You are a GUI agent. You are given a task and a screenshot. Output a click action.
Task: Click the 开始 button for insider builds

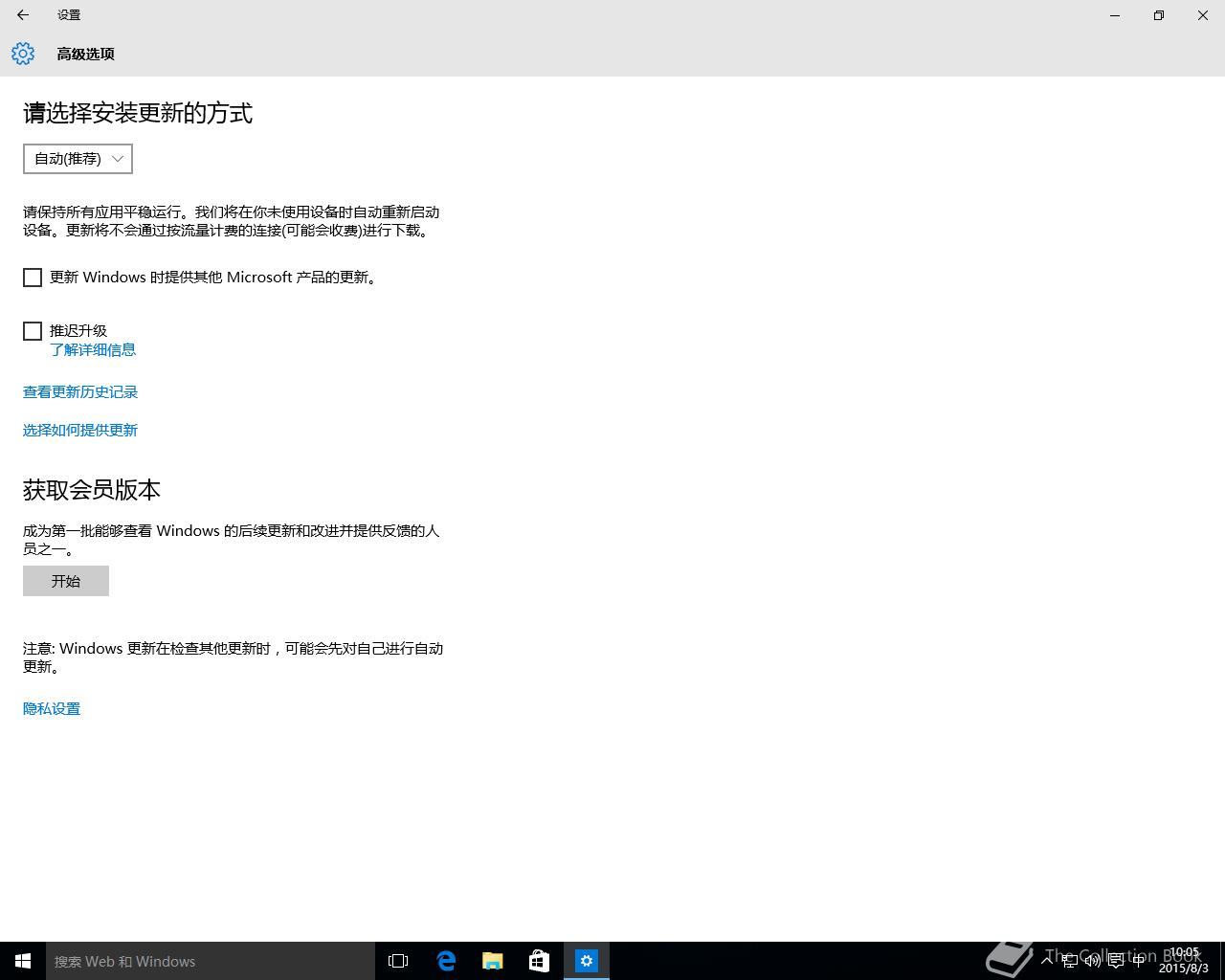(x=66, y=581)
